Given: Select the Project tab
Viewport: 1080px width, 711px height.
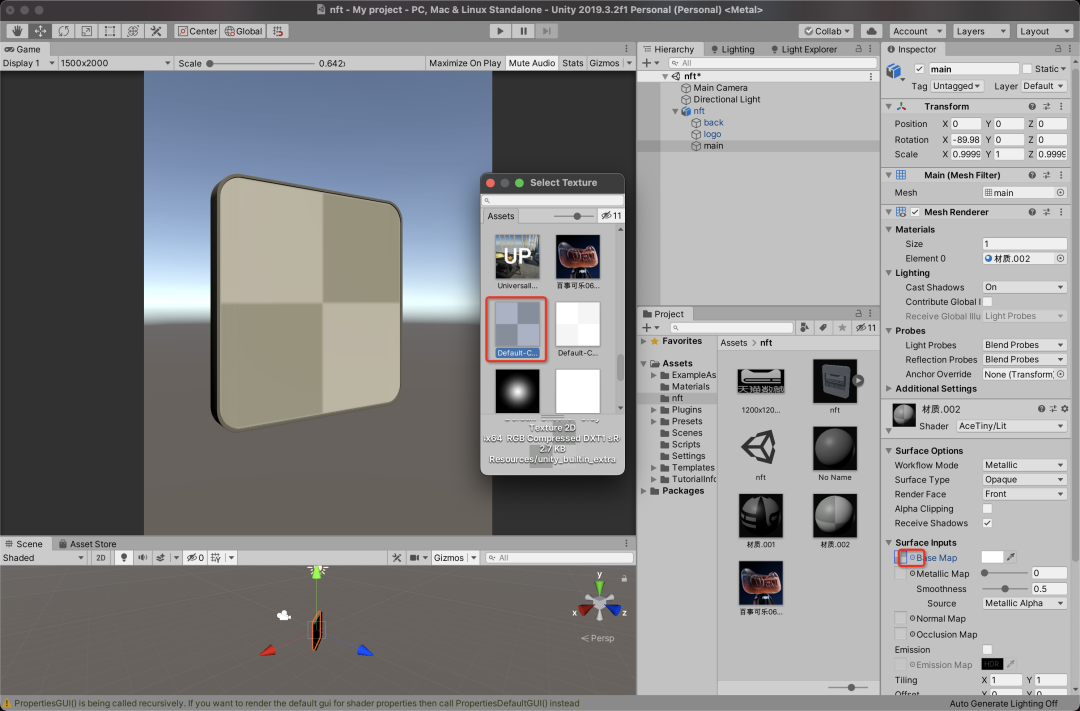Looking at the screenshot, I should [663, 313].
